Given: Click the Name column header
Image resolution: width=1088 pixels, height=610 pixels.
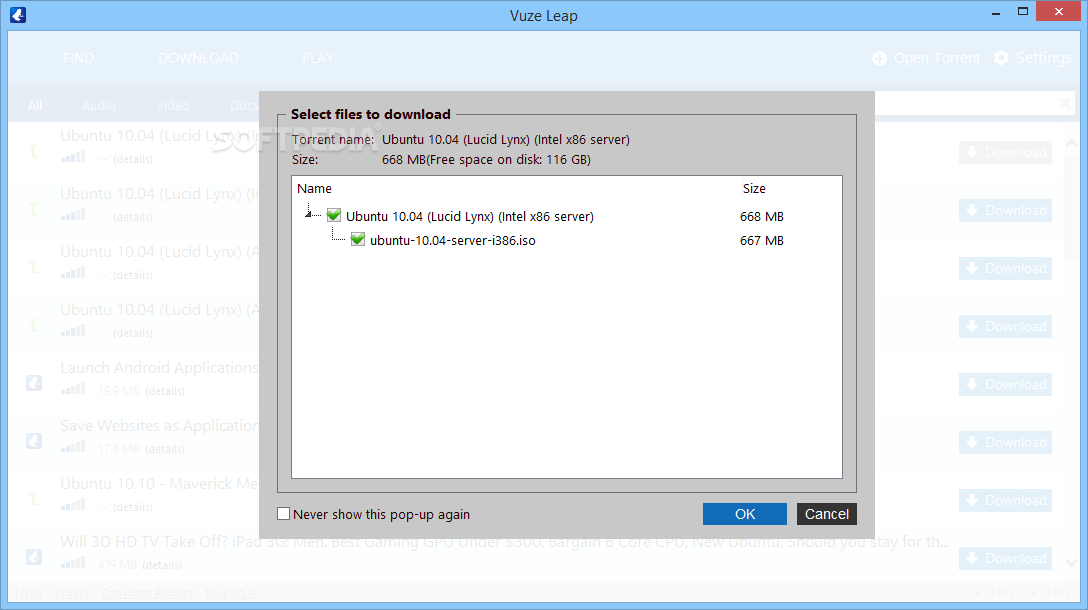Looking at the screenshot, I should point(314,189).
